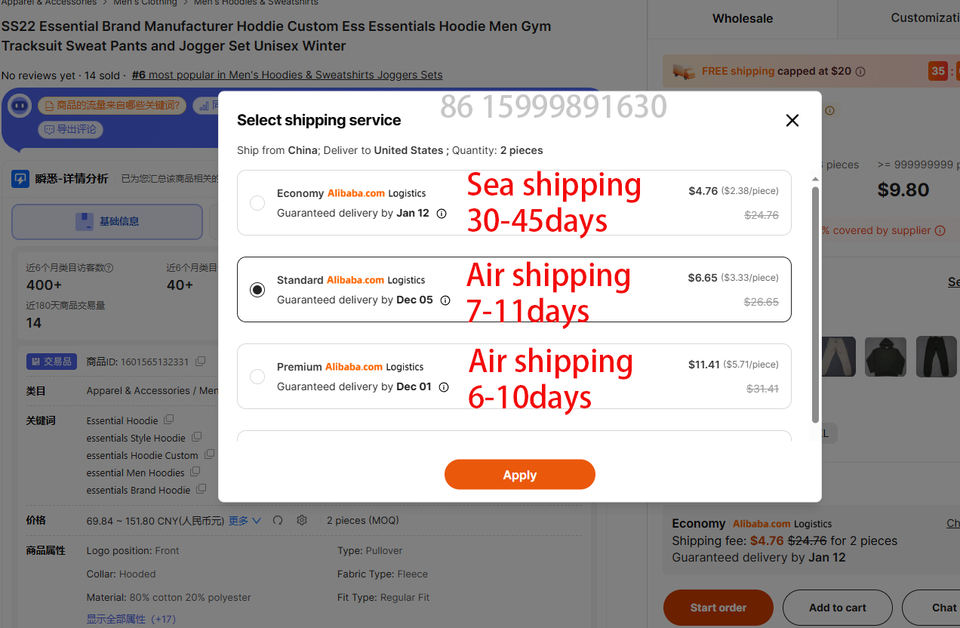The image size is (960, 628).
Task: Copy the Essential Hoodie keyword
Action: 169,420
